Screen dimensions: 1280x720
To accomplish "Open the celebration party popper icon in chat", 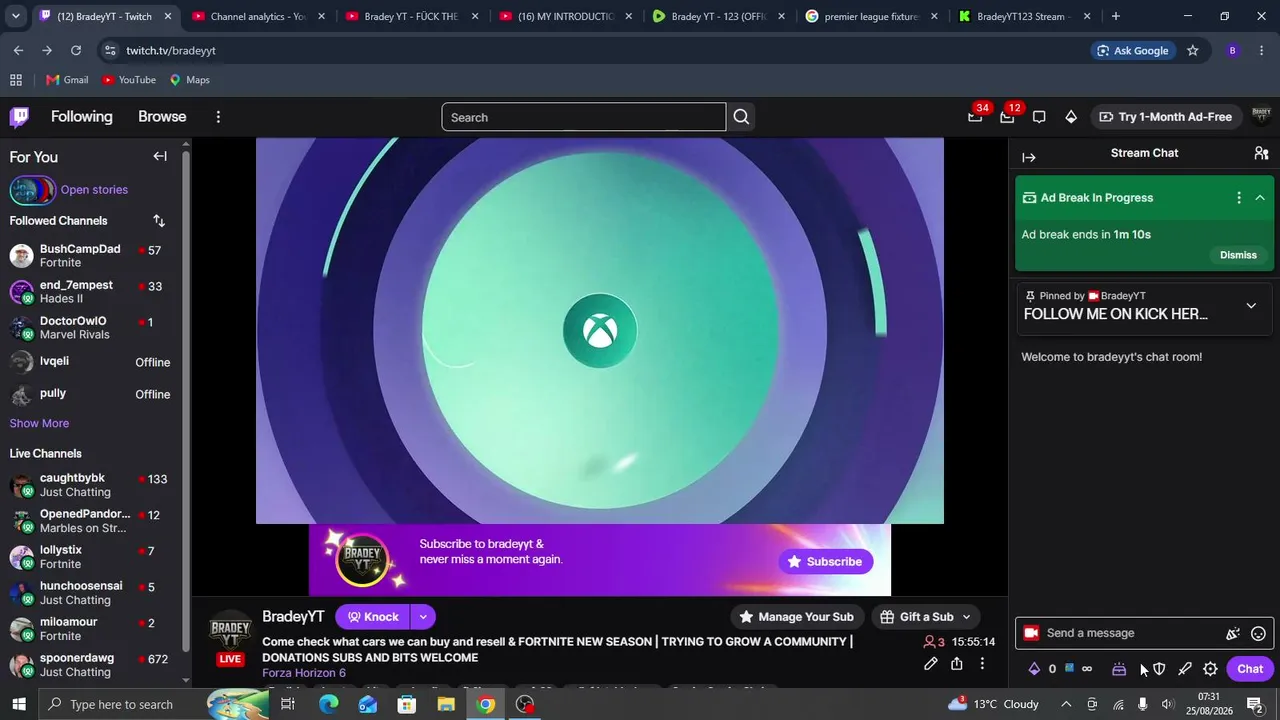I will click(x=1233, y=633).
